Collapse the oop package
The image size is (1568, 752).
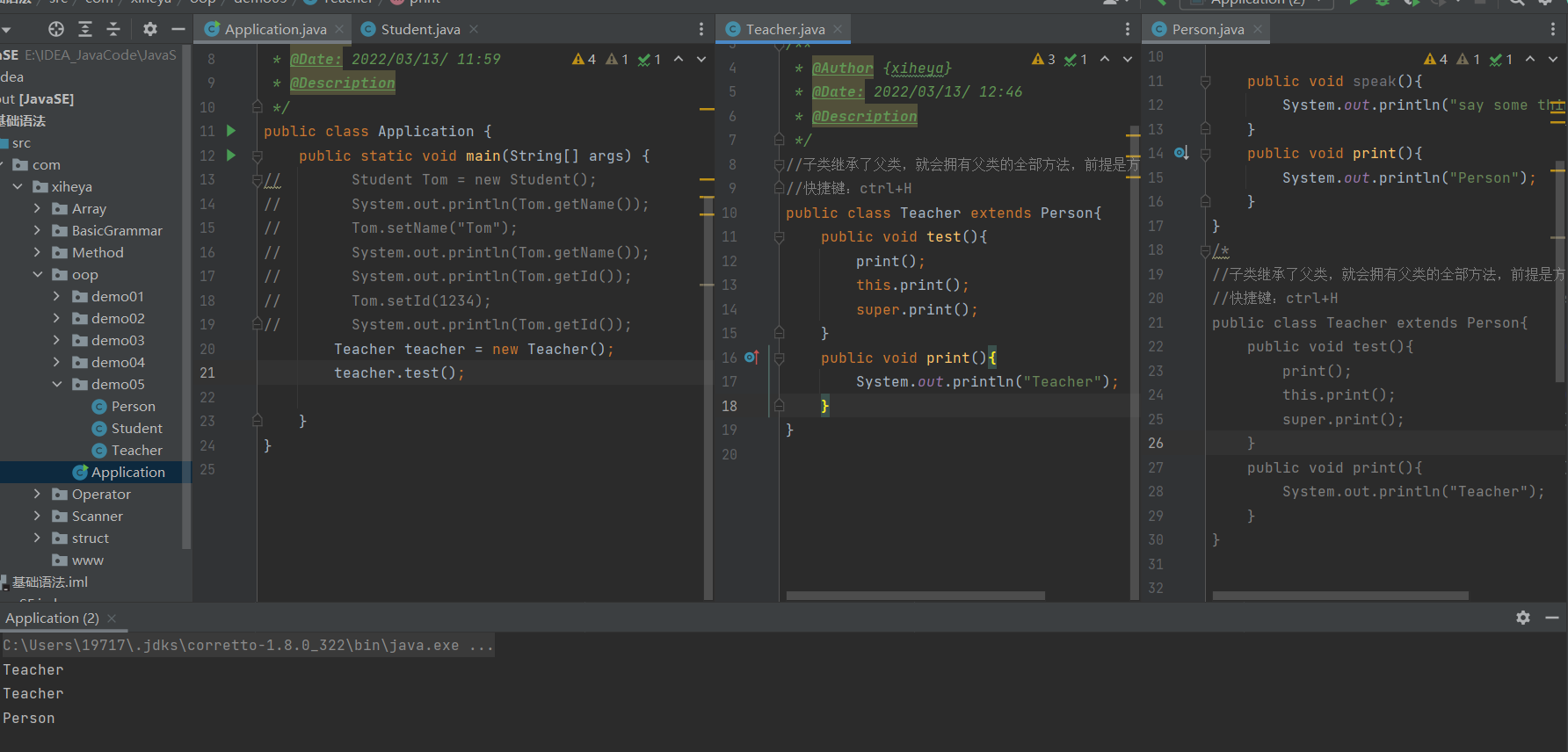tap(37, 274)
